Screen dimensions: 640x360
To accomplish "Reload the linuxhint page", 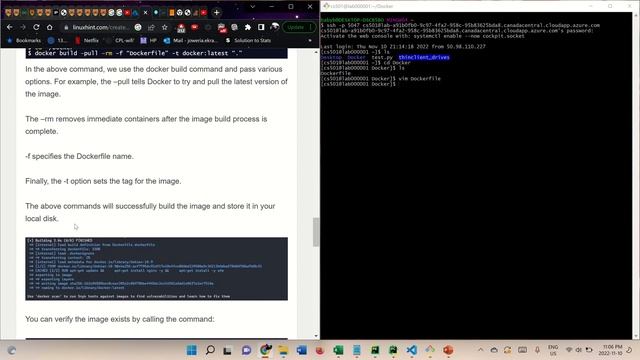I will pos(36,27).
